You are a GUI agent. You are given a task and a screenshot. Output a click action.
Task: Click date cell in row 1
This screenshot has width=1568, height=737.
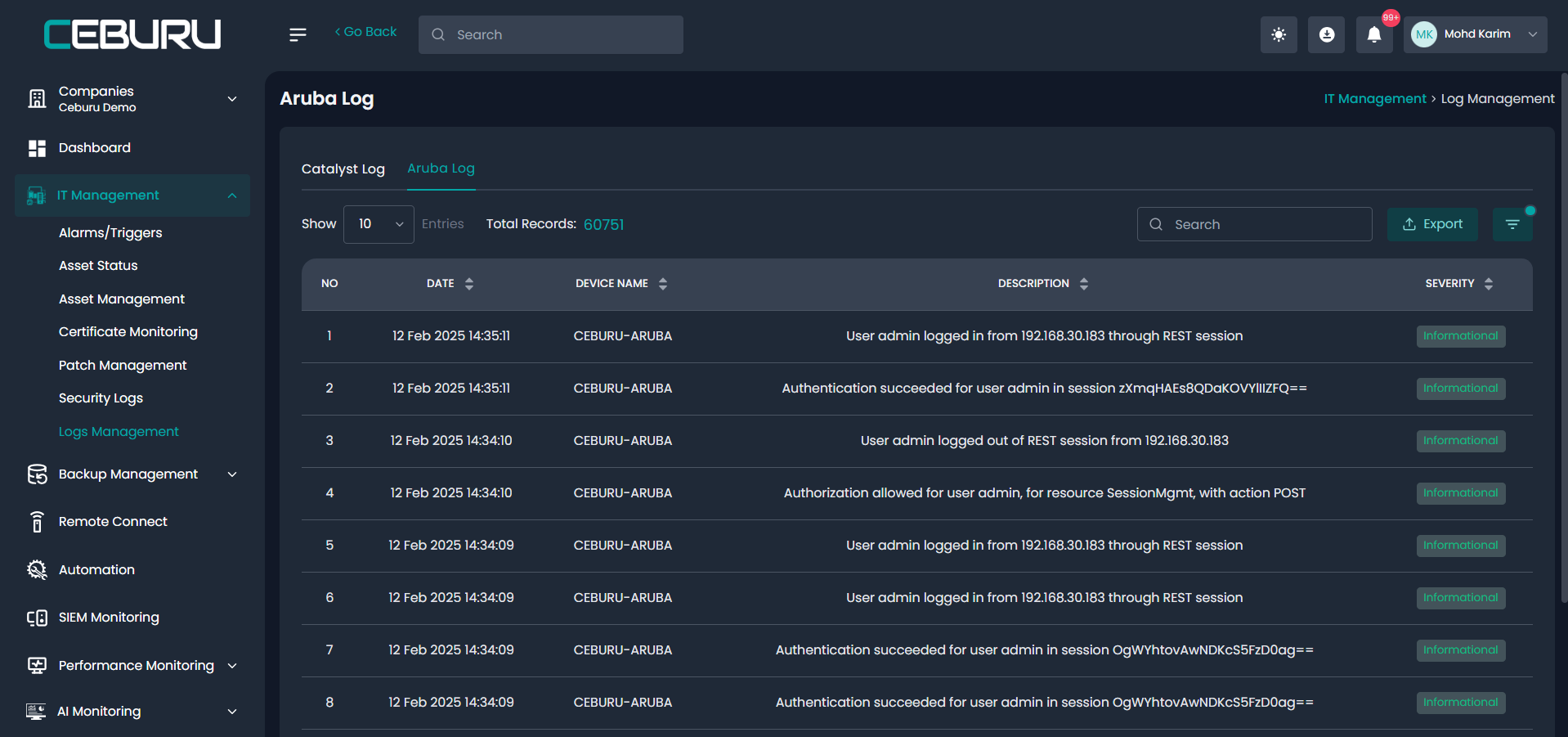click(451, 336)
